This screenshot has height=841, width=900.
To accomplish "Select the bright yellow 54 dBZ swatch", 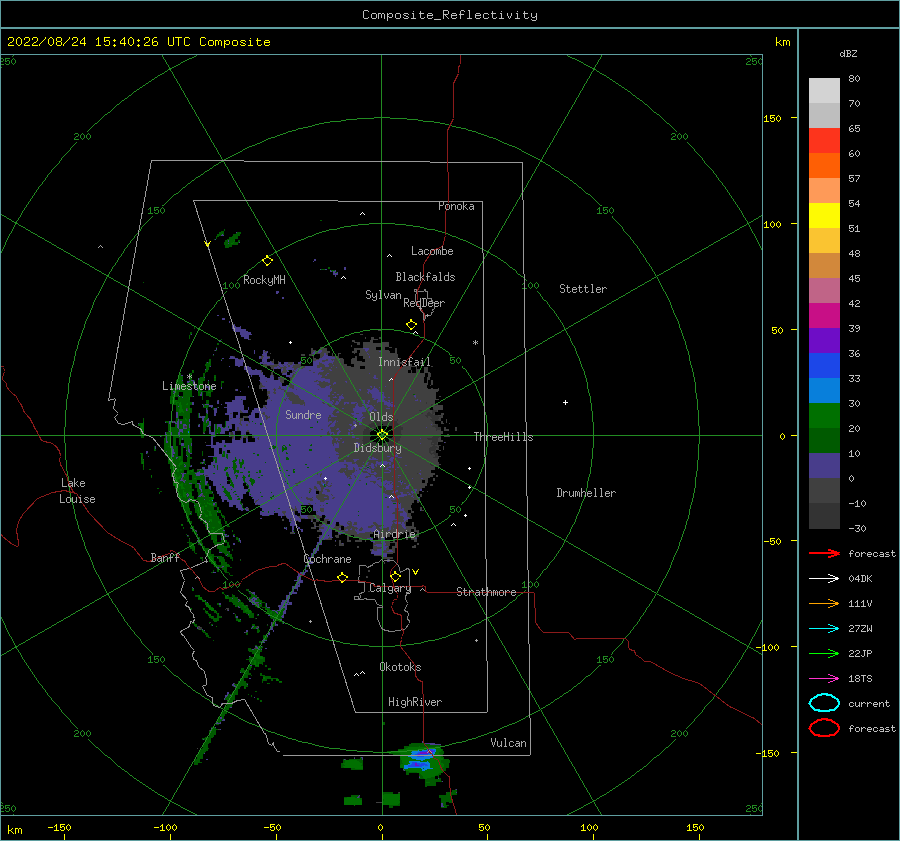I will click(824, 215).
